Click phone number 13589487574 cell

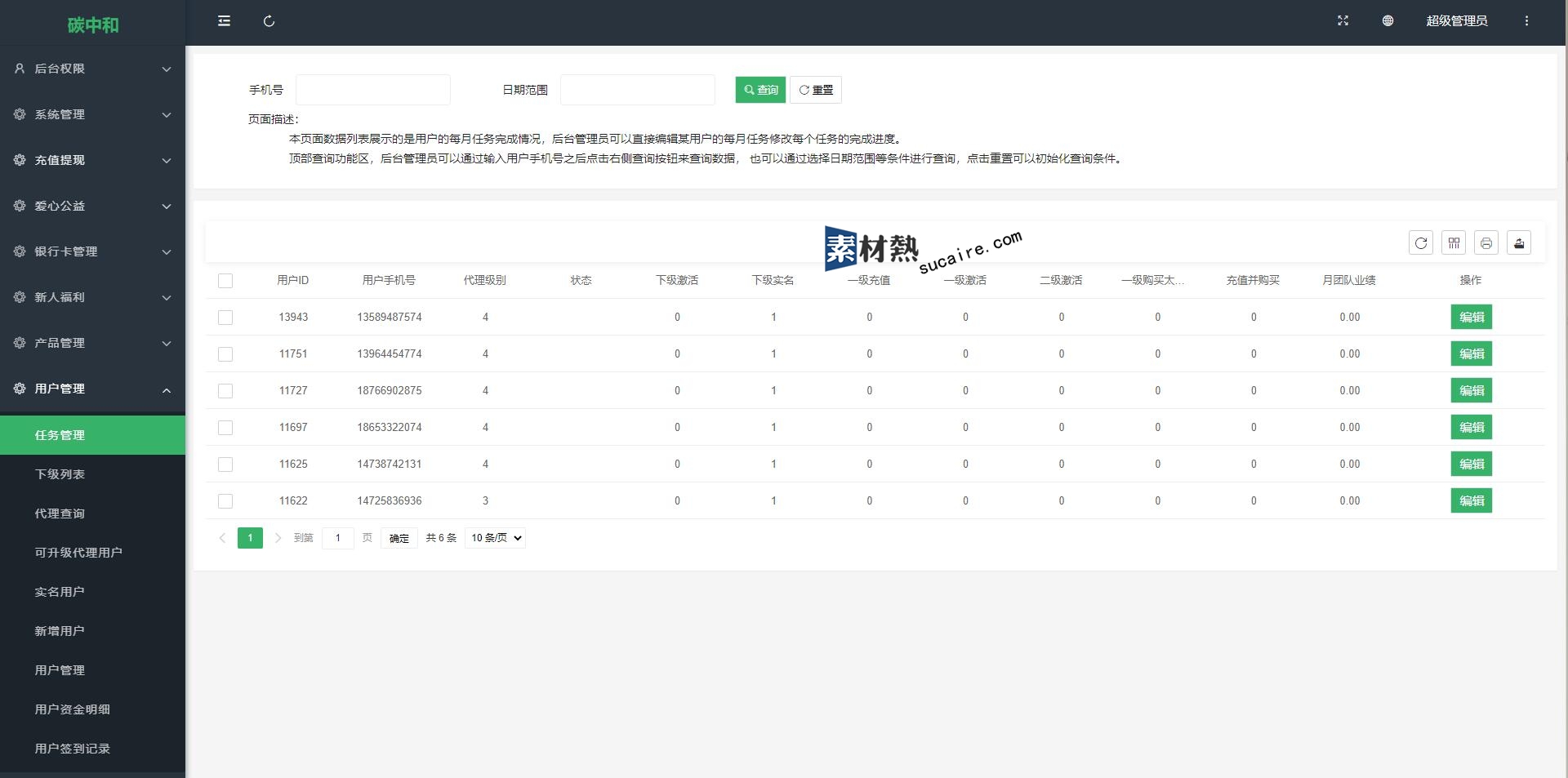tap(390, 318)
